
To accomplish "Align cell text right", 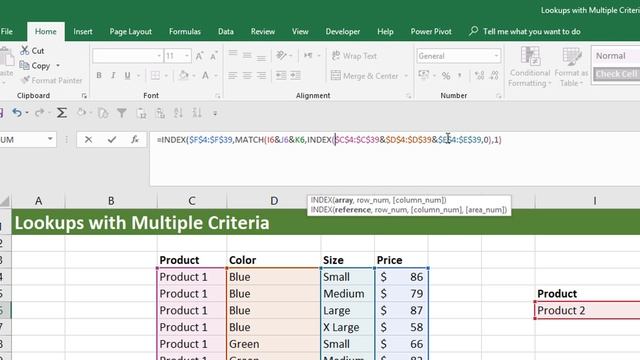I will 261,76.
